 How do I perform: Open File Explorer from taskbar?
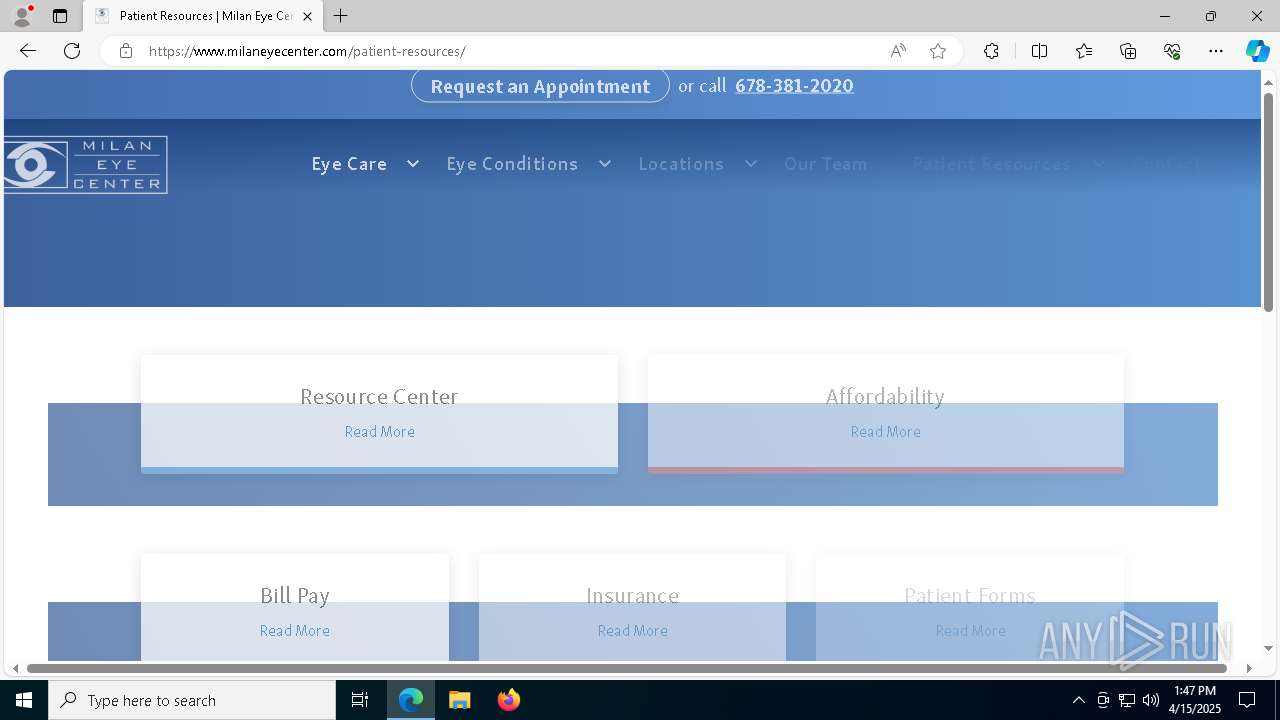pyautogui.click(x=460, y=700)
